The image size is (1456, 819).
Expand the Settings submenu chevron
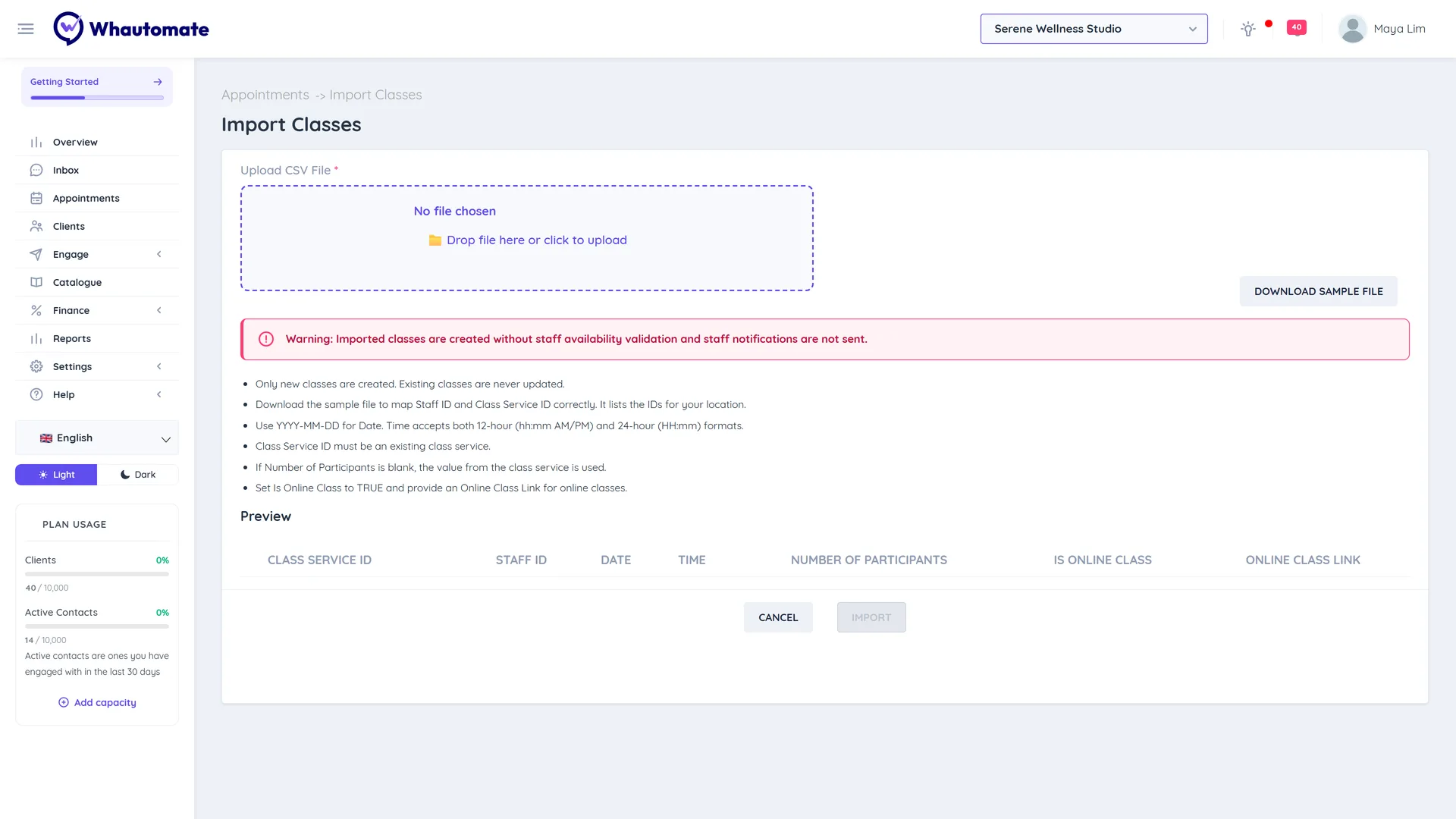click(159, 367)
